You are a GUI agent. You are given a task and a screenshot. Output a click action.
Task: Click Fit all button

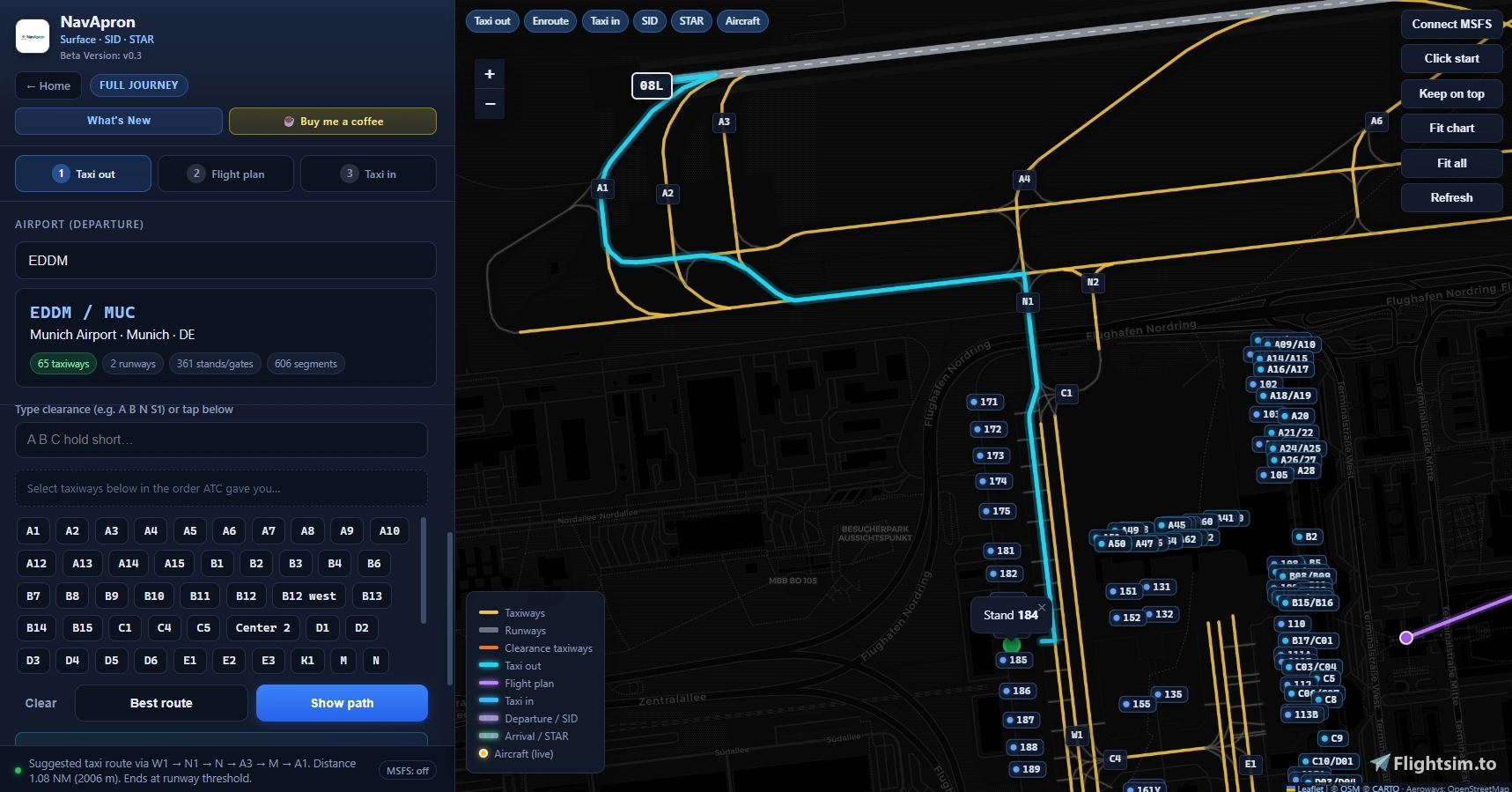point(1451,163)
